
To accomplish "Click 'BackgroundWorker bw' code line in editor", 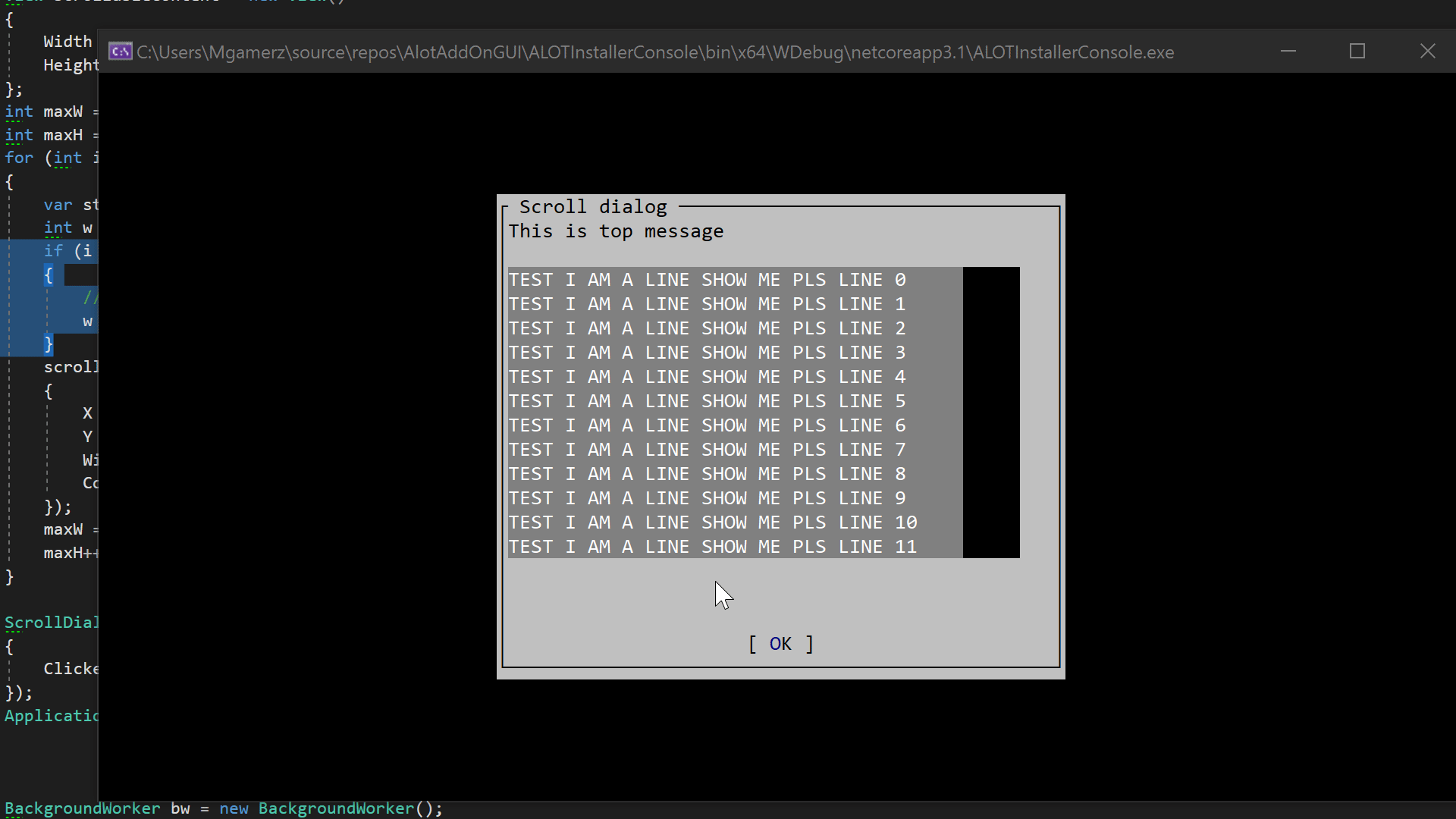I will pyautogui.click(x=224, y=808).
